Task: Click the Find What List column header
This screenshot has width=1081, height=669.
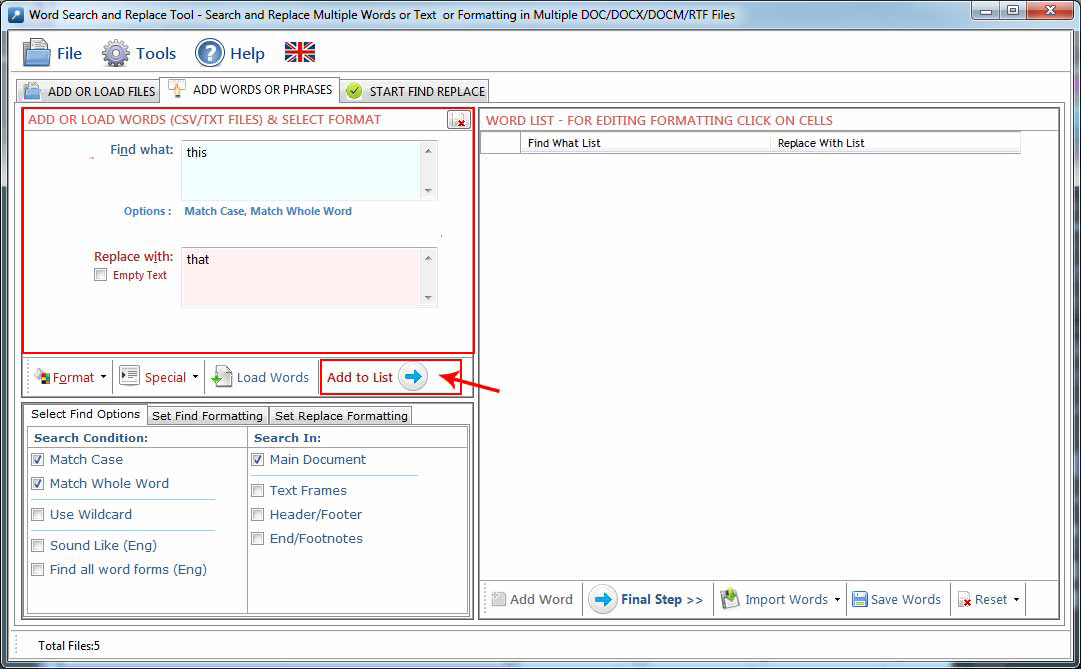Action: [645, 143]
